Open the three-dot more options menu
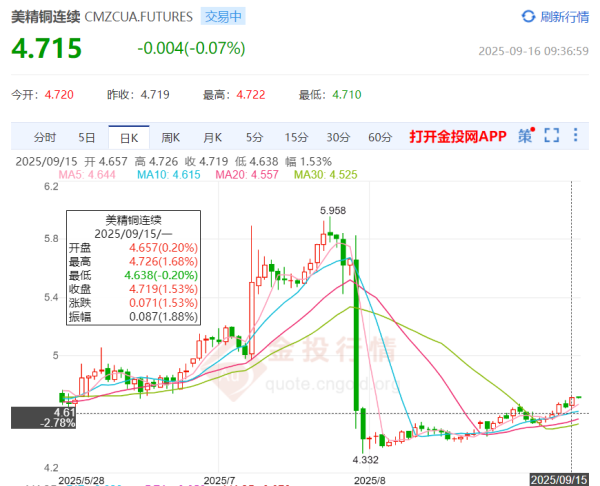Viewport: 600px width, 486px height. coord(576,135)
